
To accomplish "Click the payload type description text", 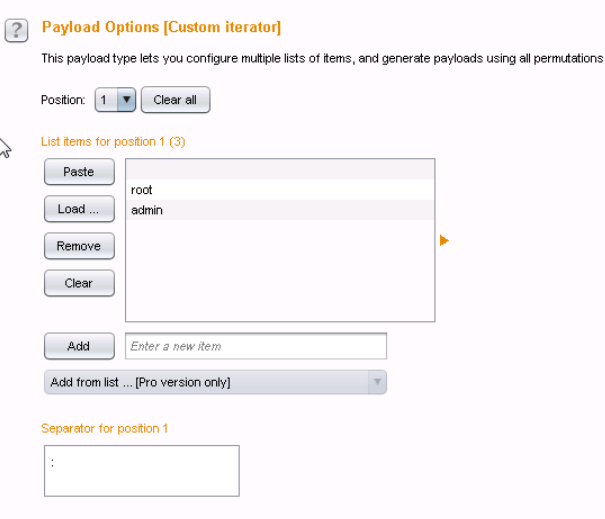I will [321, 59].
